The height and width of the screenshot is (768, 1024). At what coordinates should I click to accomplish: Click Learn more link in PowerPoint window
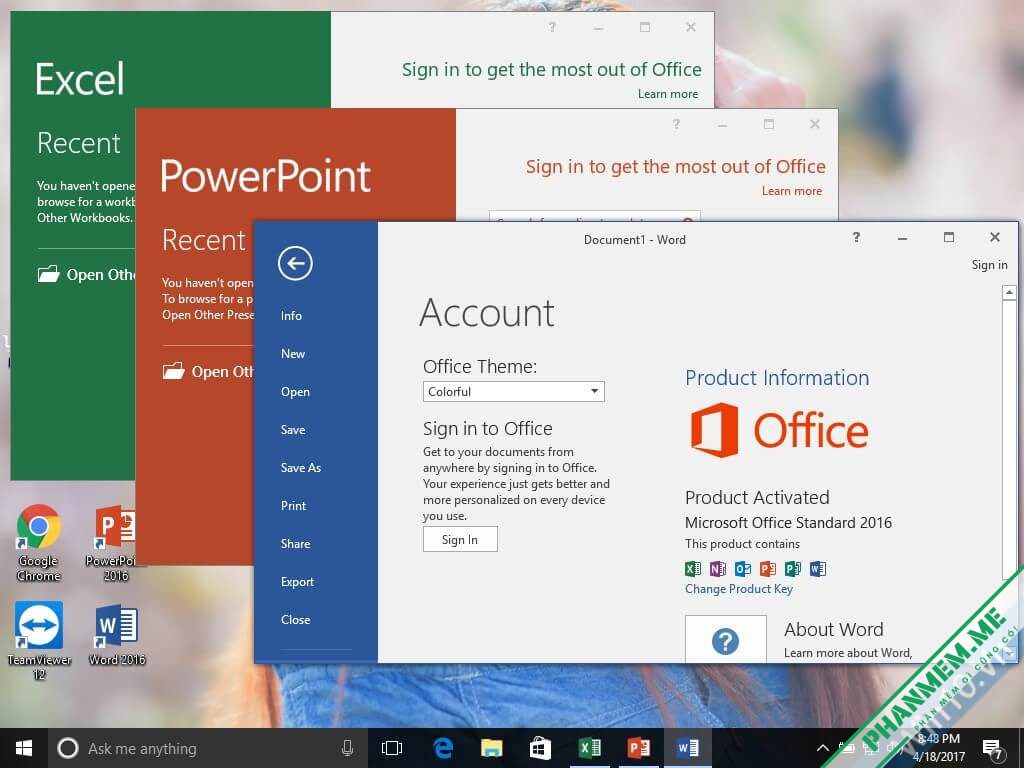(x=792, y=191)
